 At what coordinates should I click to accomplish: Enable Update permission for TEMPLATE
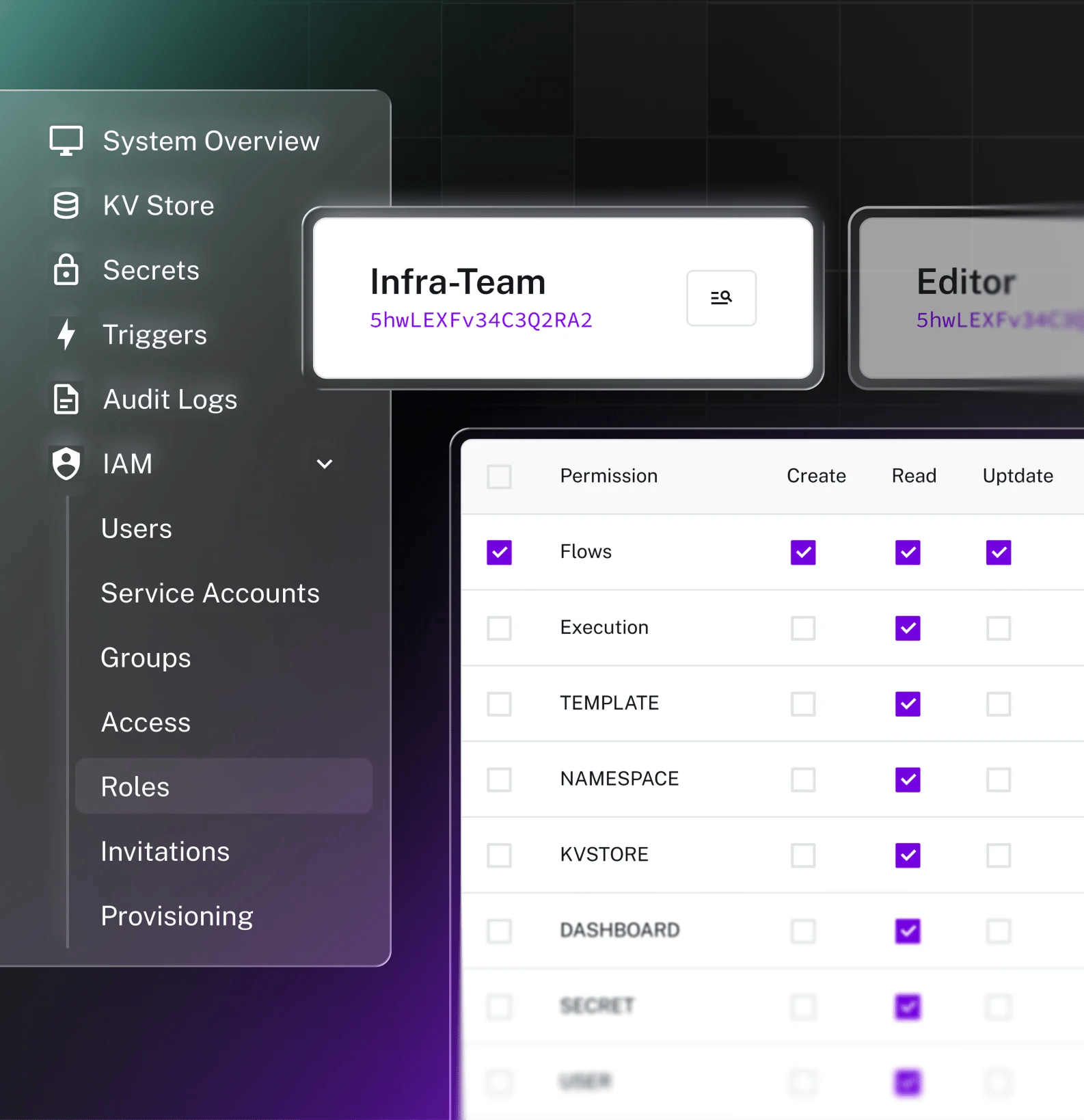(999, 704)
